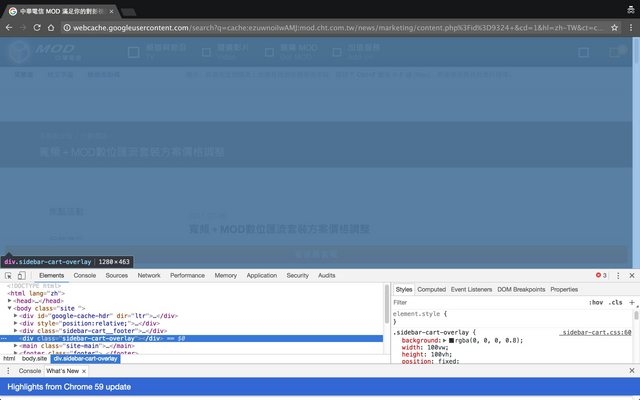Image resolution: width=640 pixels, height=400 pixels.
Task: Click the browser back arrow
Action: [x=9, y=28]
